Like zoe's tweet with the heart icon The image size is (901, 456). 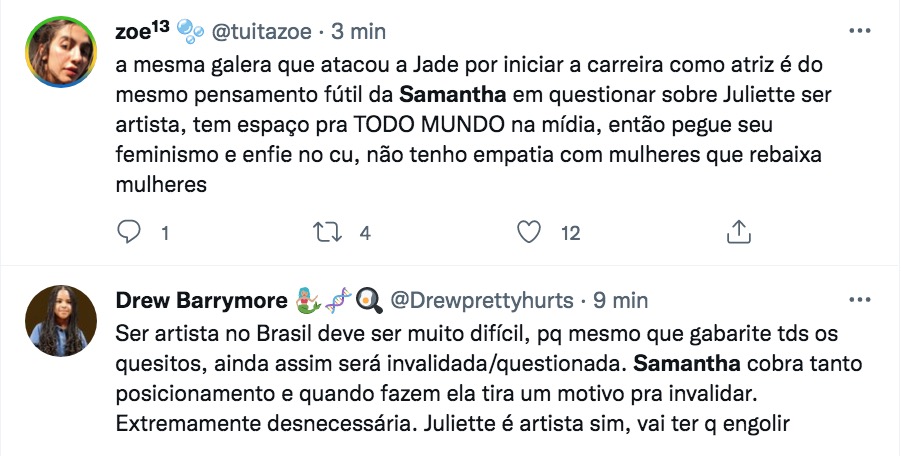pyautogui.click(x=528, y=232)
